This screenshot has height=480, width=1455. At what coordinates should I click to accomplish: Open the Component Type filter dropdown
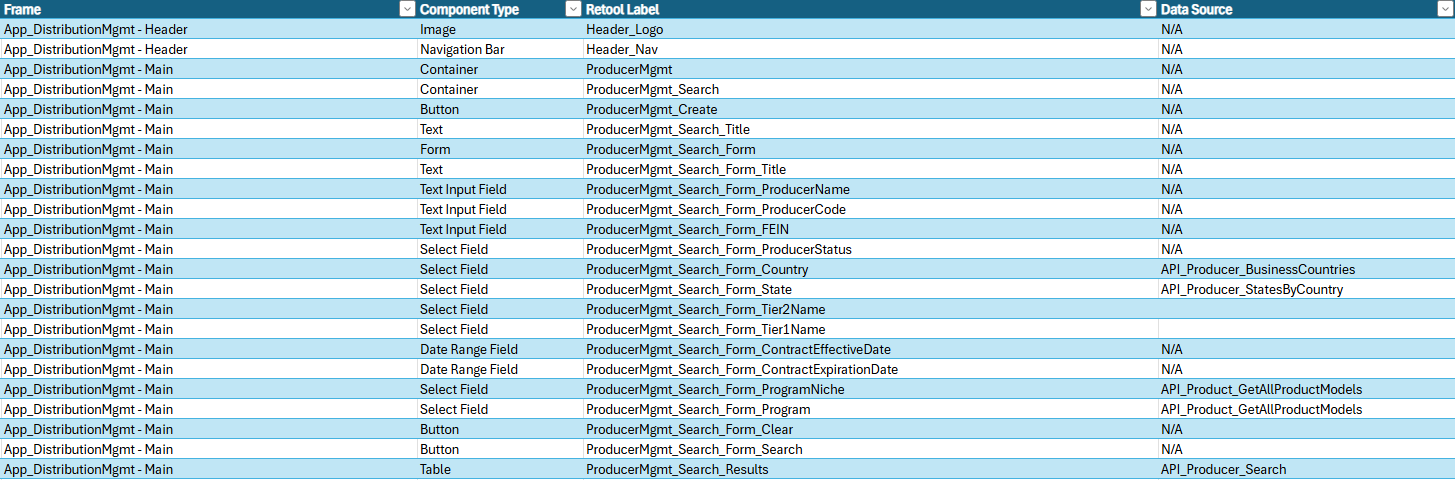[x=573, y=9]
